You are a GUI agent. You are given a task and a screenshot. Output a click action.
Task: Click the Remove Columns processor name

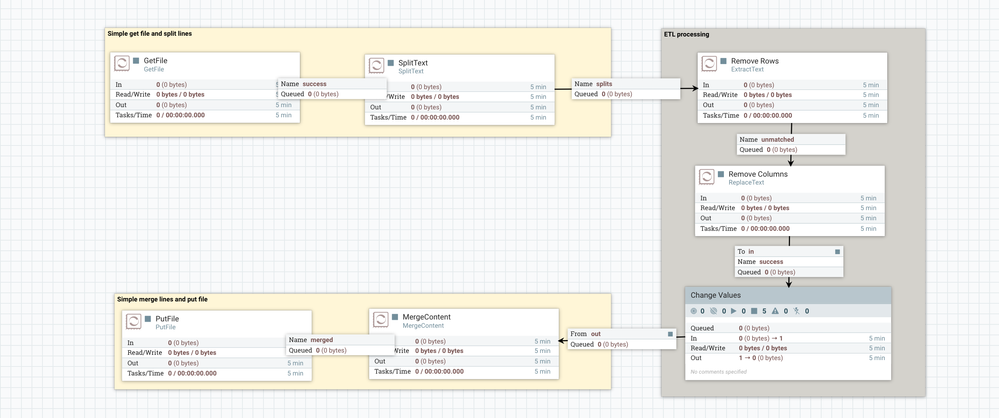[758, 173]
